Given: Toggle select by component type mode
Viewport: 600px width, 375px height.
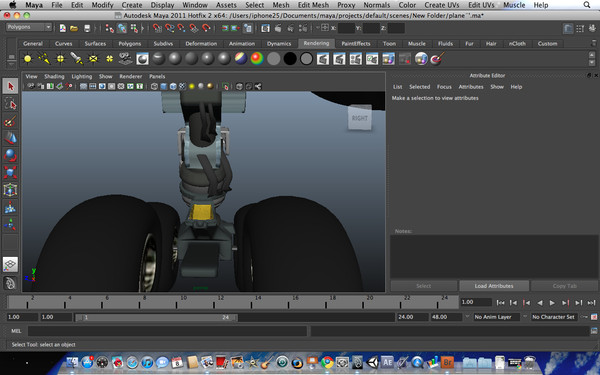Looking at the screenshot, I should pyautogui.click(x=134, y=28).
